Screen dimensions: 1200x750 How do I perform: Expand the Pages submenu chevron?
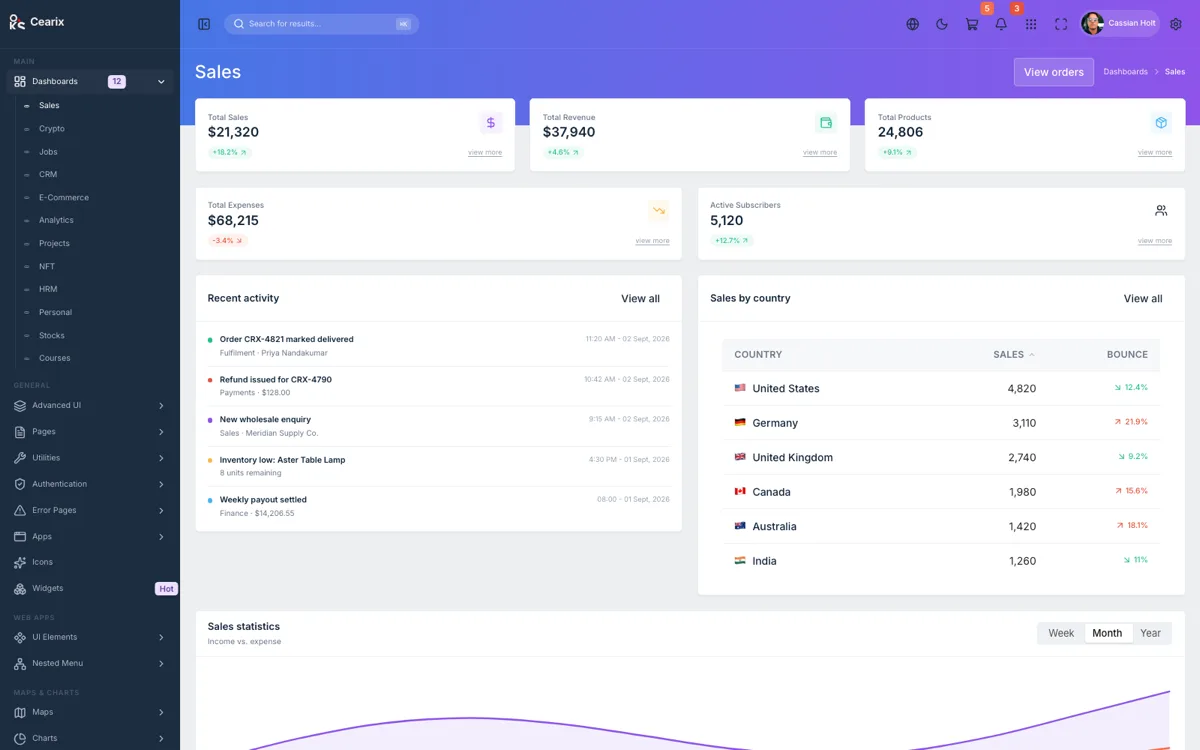pyautogui.click(x=161, y=432)
